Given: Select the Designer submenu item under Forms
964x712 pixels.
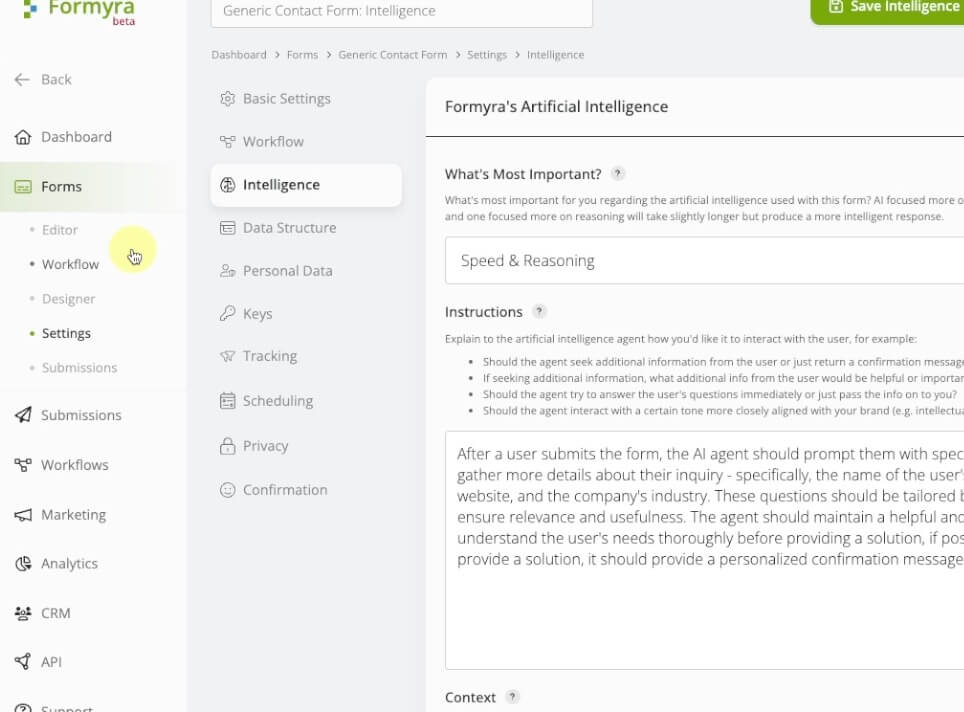Looking at the screenshot, I should (68, 299).
